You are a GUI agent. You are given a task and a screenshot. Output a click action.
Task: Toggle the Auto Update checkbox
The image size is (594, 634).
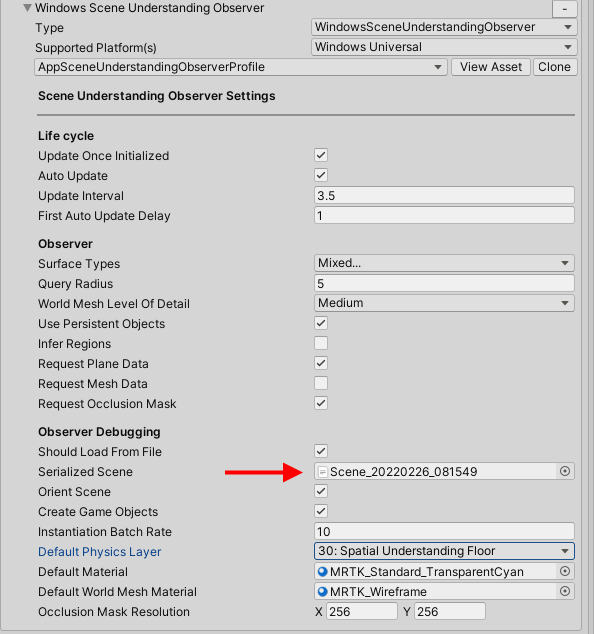[321, 175]
